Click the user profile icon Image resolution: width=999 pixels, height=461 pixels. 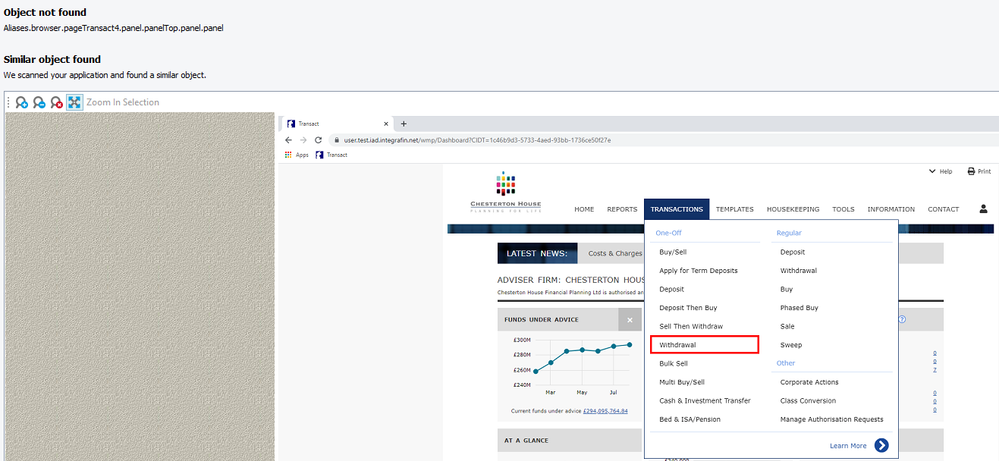(x=983, y=209)
